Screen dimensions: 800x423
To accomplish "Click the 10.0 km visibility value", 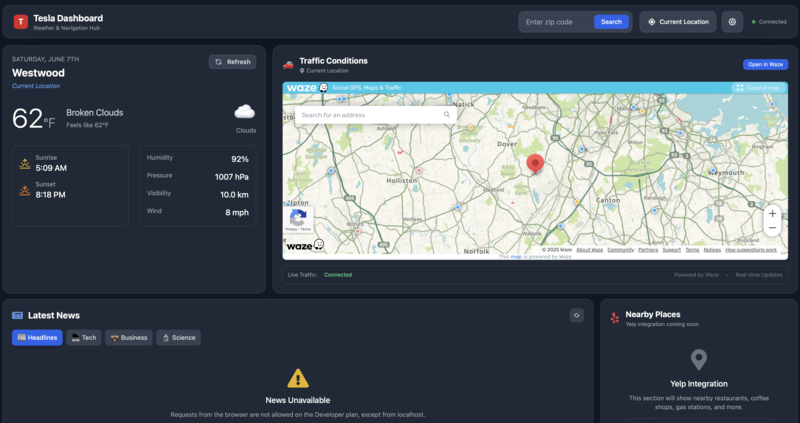I will [x=234, y=195].
